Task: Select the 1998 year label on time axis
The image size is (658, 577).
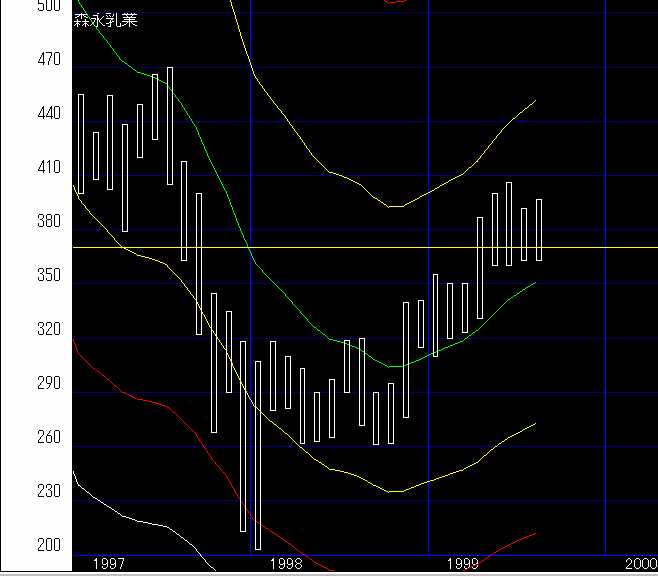Action: pyautogui.click(x=285, y=565)
